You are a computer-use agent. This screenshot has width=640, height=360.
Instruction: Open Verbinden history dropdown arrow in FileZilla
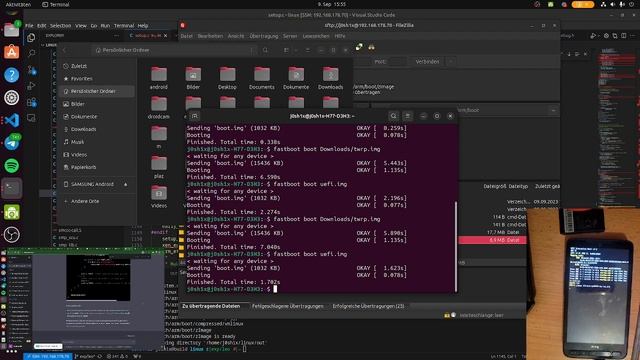pyautogui.click(x=451, y=62)
